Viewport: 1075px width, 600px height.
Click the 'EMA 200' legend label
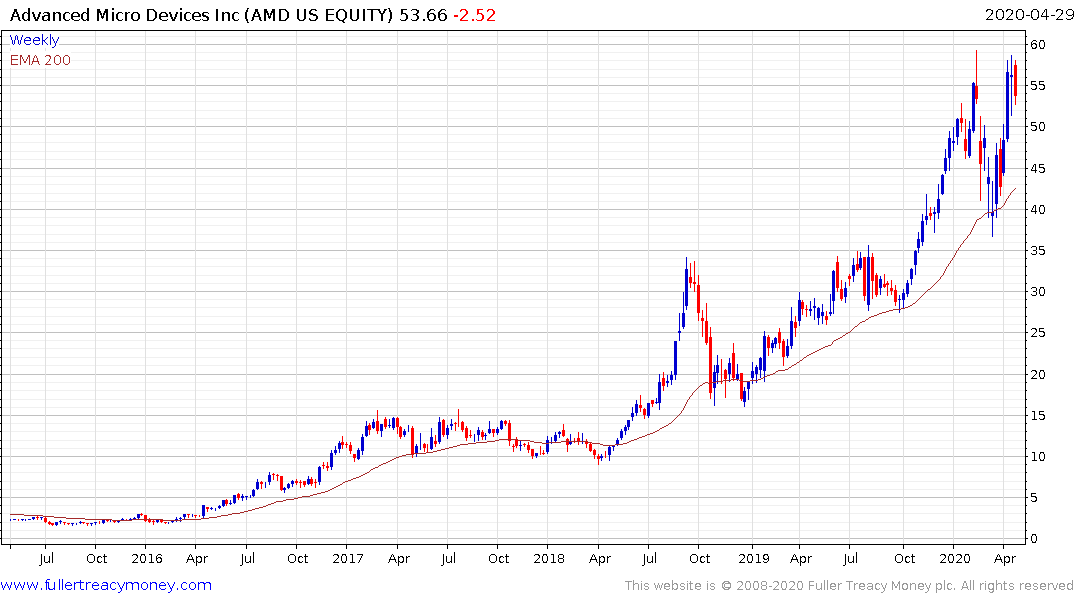[40, 60]
